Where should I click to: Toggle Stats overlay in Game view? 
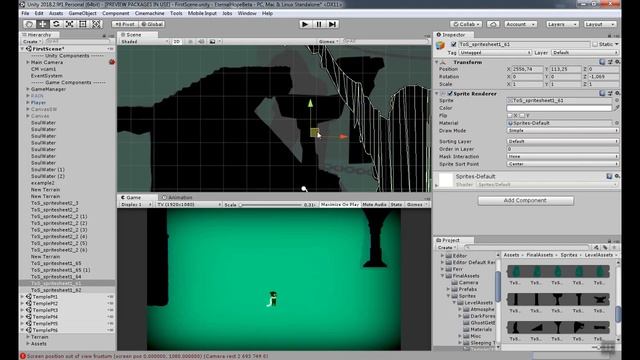click(x=396, y=204)
